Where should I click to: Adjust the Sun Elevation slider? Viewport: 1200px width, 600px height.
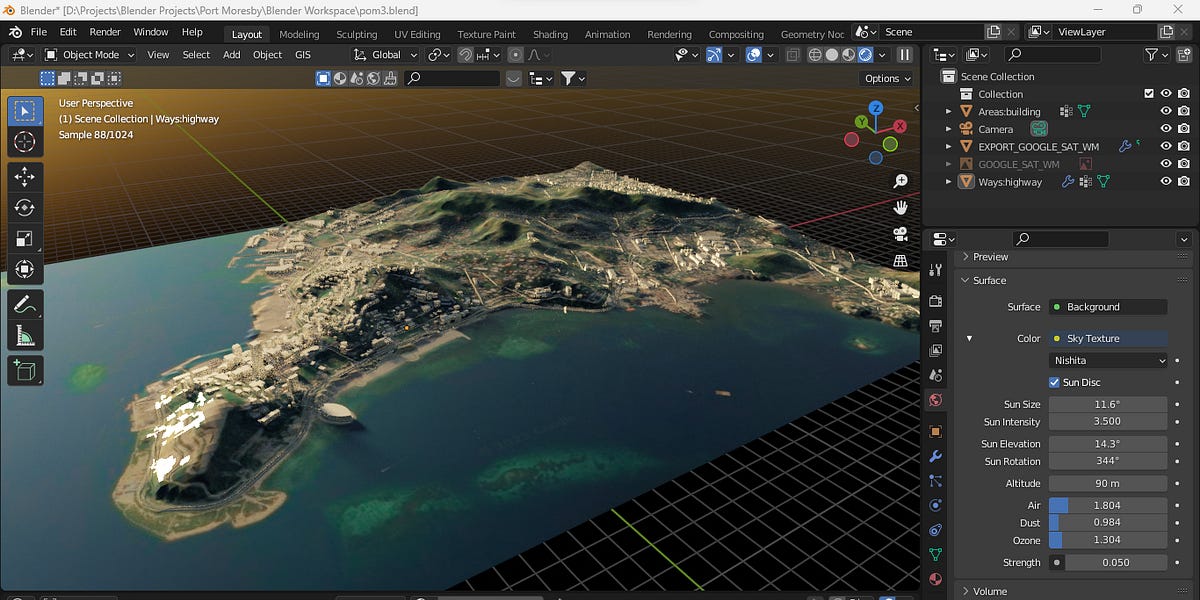point(1108,443)
